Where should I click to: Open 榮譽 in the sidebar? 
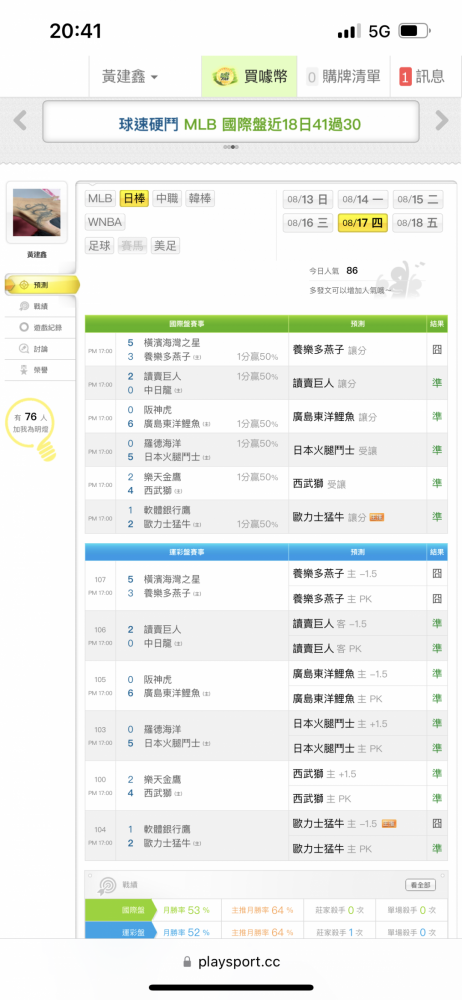(40, 369)
